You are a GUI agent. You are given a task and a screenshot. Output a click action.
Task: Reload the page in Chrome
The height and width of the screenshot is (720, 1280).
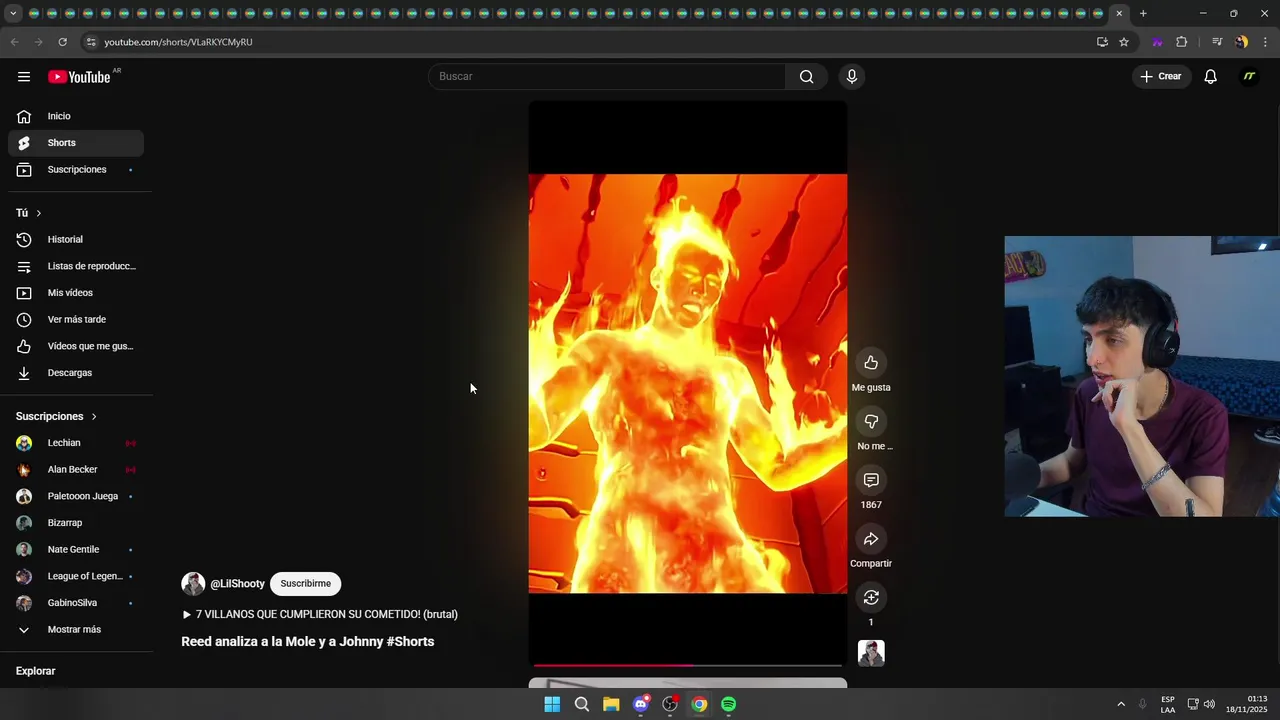coord(62,42)
